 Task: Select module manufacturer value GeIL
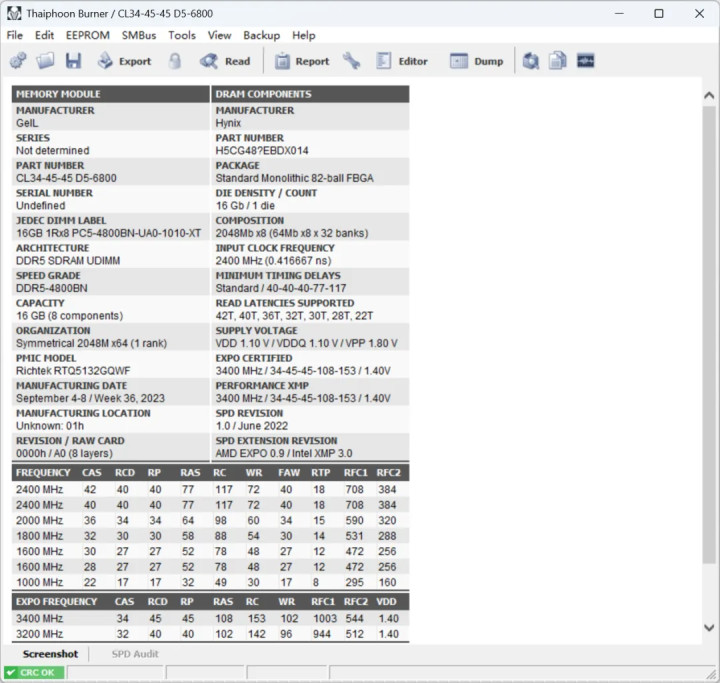tap(27, 123)
